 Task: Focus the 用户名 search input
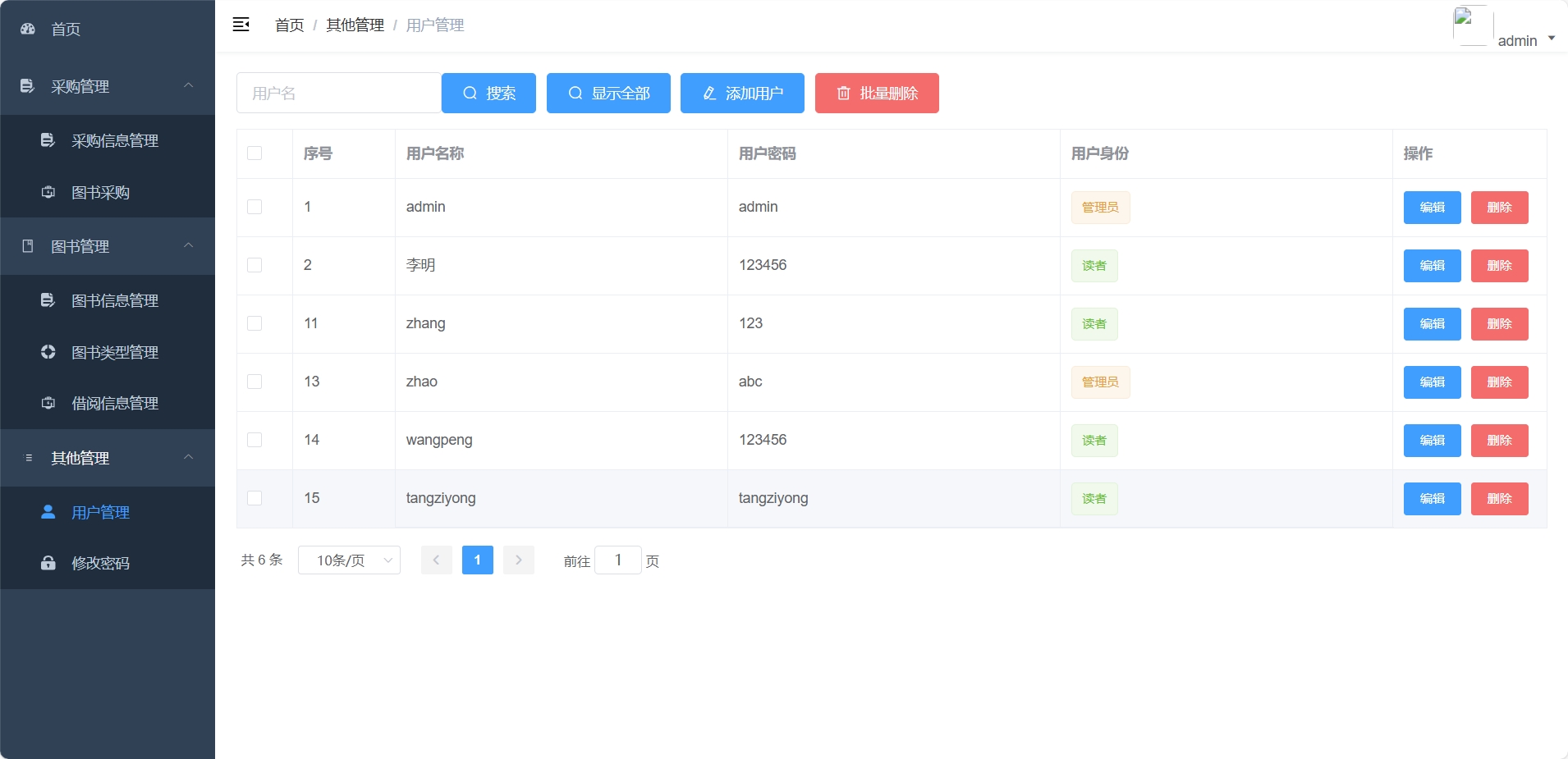(x=339, y=93)
